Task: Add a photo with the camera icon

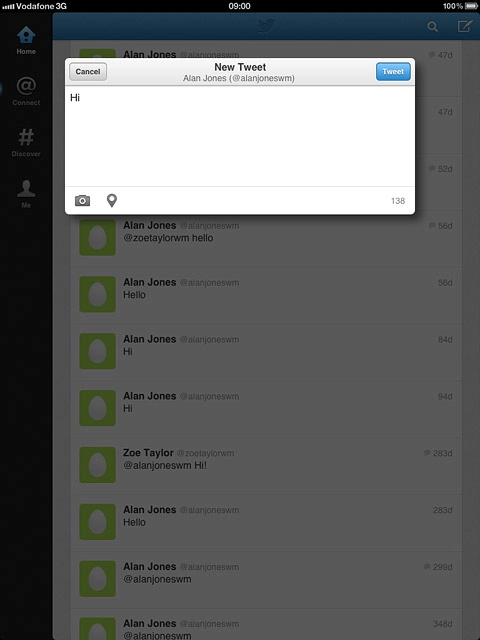Action: point(82,200)
